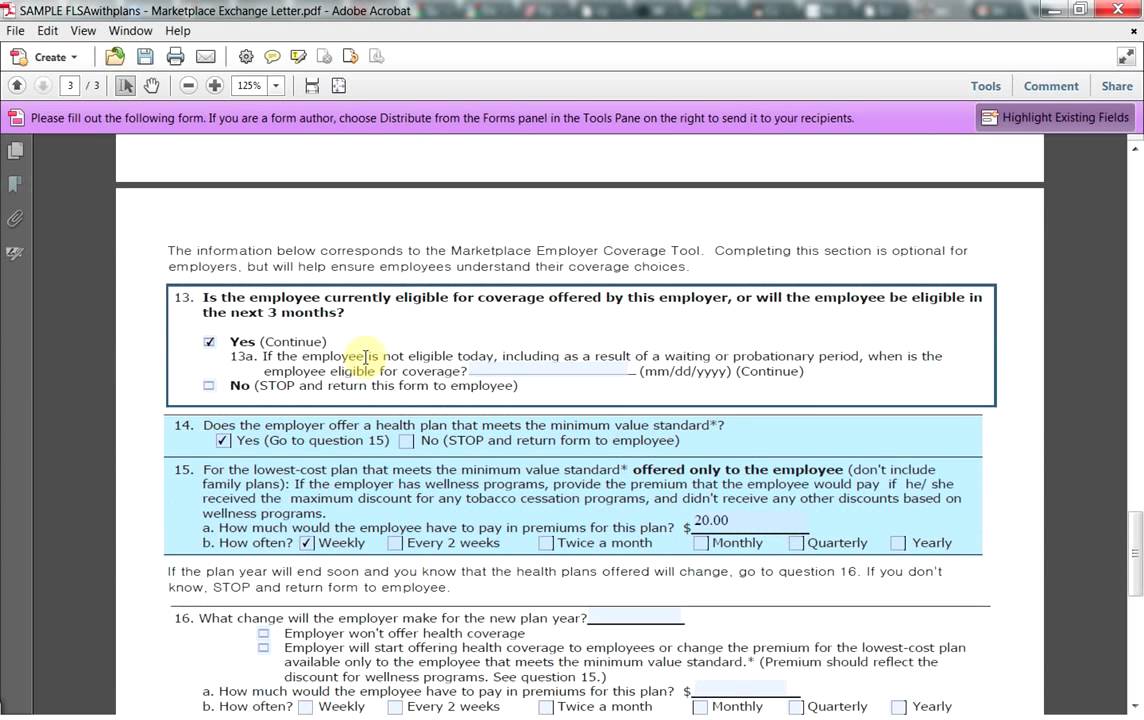The image size is (1144, 720).
Task: Toggle Yes (Go to question 15) checkbox
Action: coord(223,441)
